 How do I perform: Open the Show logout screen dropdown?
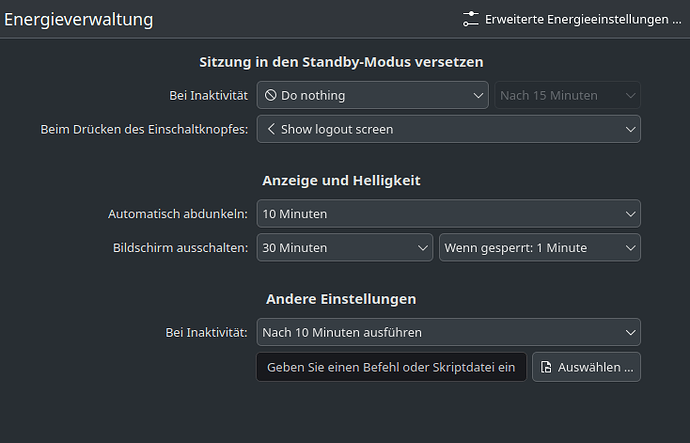coord(448,129)
